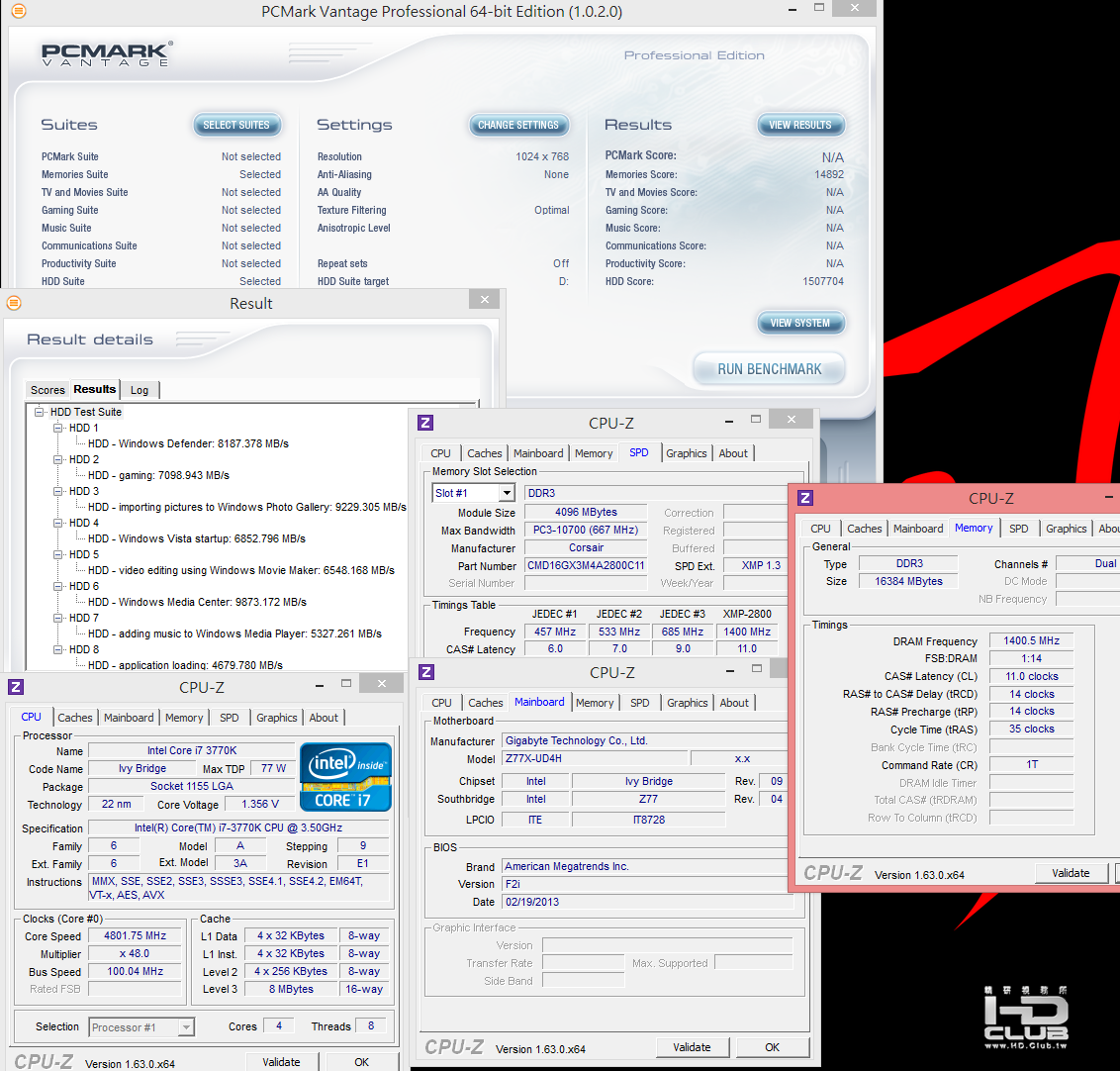Collapse the HDD 2 tree node
This screenshot has width=1120, height=1071.
point(57,459)
